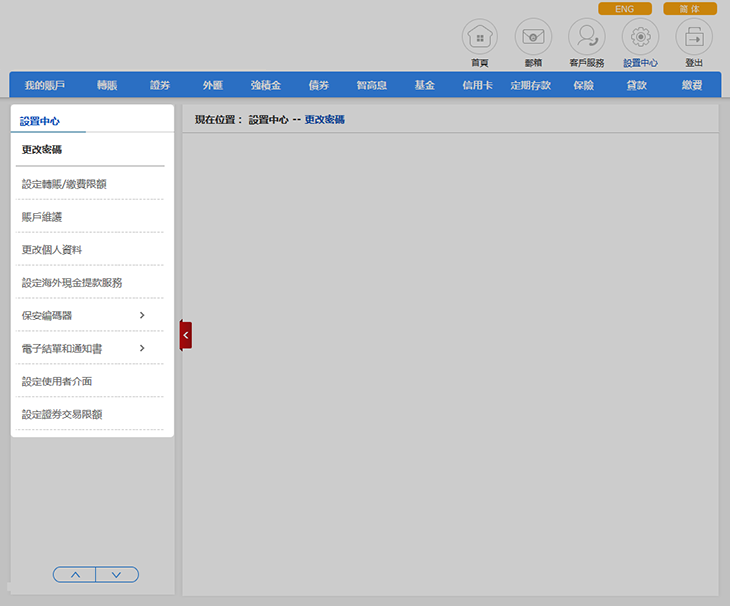The height and width of the screenshot is (606, 730).
Task: Click the Settings Center (設置中心) gear icon
Action: (640, 37)
